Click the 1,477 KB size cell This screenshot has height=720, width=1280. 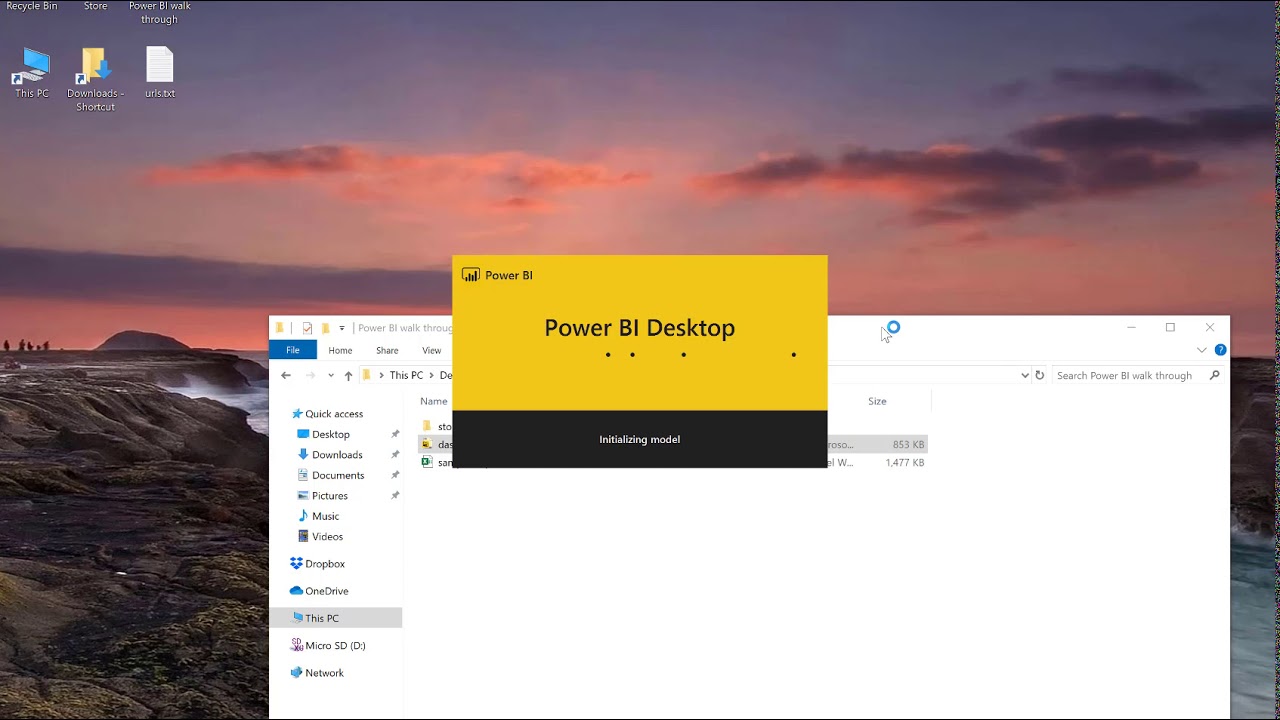[x=905, y=463]
